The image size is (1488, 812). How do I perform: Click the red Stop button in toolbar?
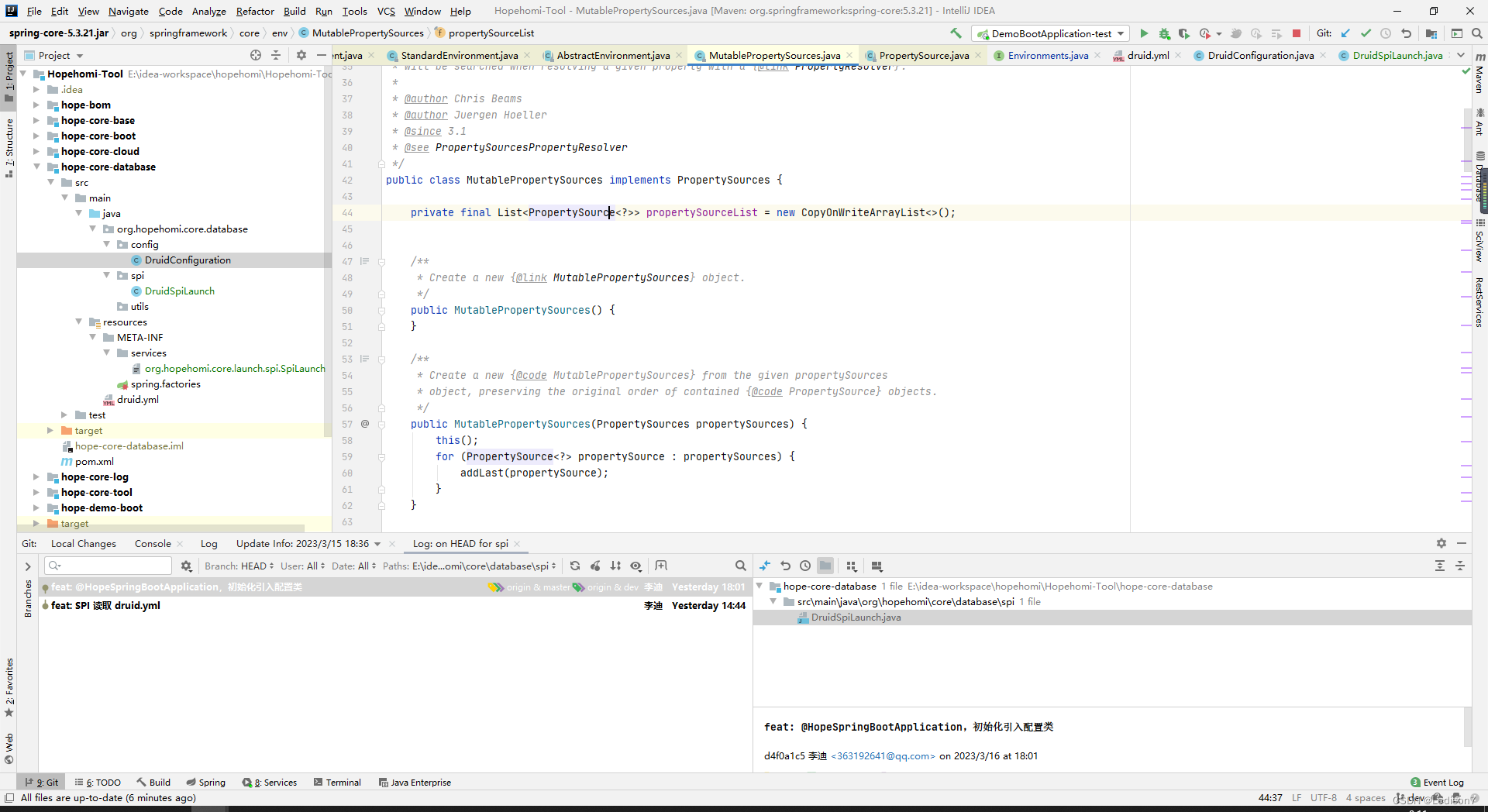click(x=1297, y=33)
